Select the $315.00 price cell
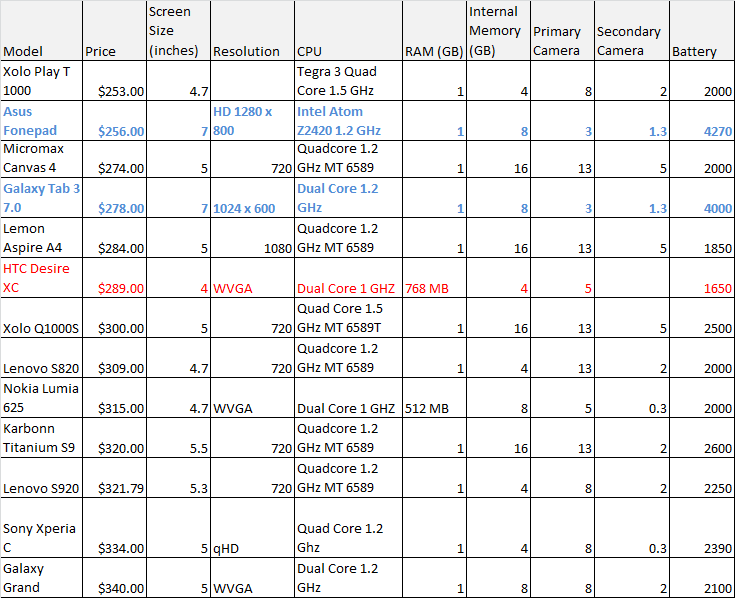 click(114, 398)
